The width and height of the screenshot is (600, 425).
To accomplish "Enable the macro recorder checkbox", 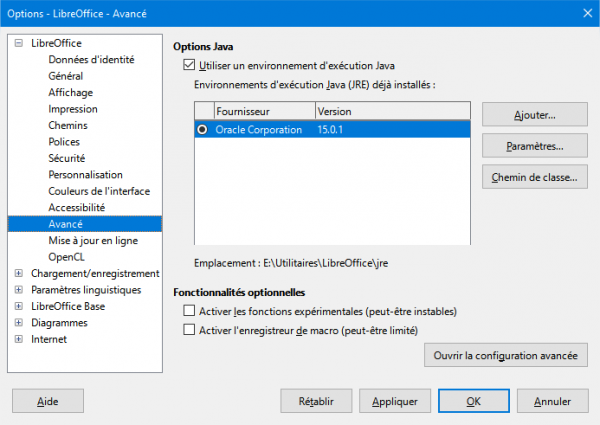I will [190, 330].
